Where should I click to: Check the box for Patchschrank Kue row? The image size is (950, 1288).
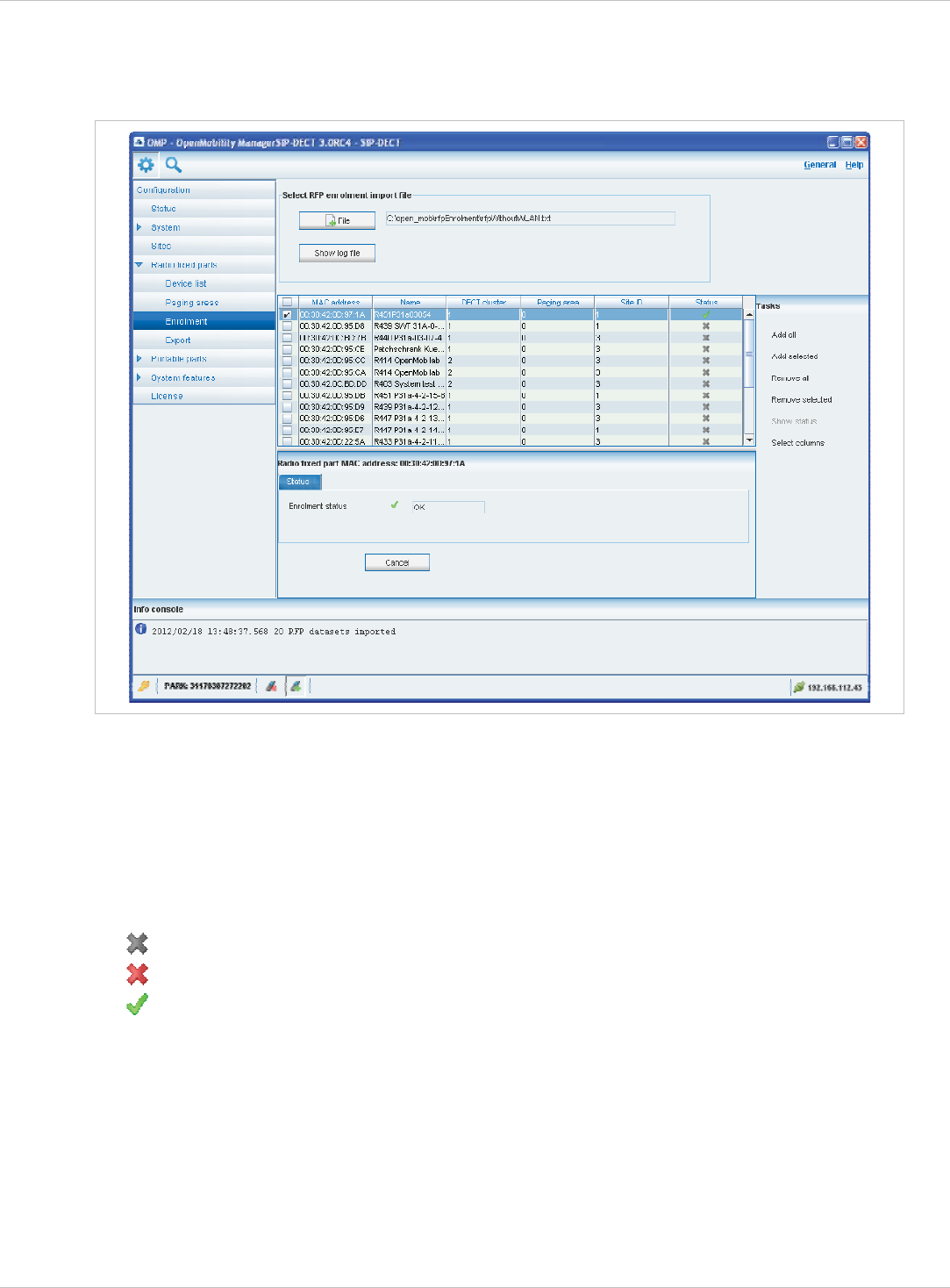point(287,349)
